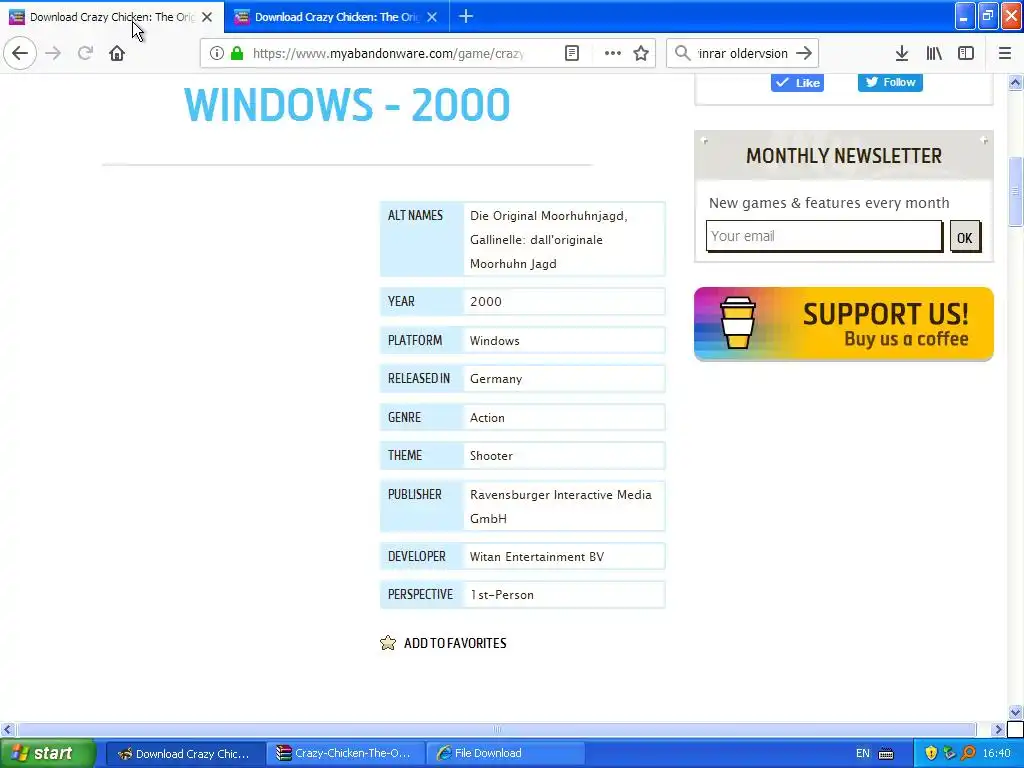The height and width of the screenshot is (768, 1024).
Task: Click the horizontal scrollbar thumb
Action: point(496,729)
